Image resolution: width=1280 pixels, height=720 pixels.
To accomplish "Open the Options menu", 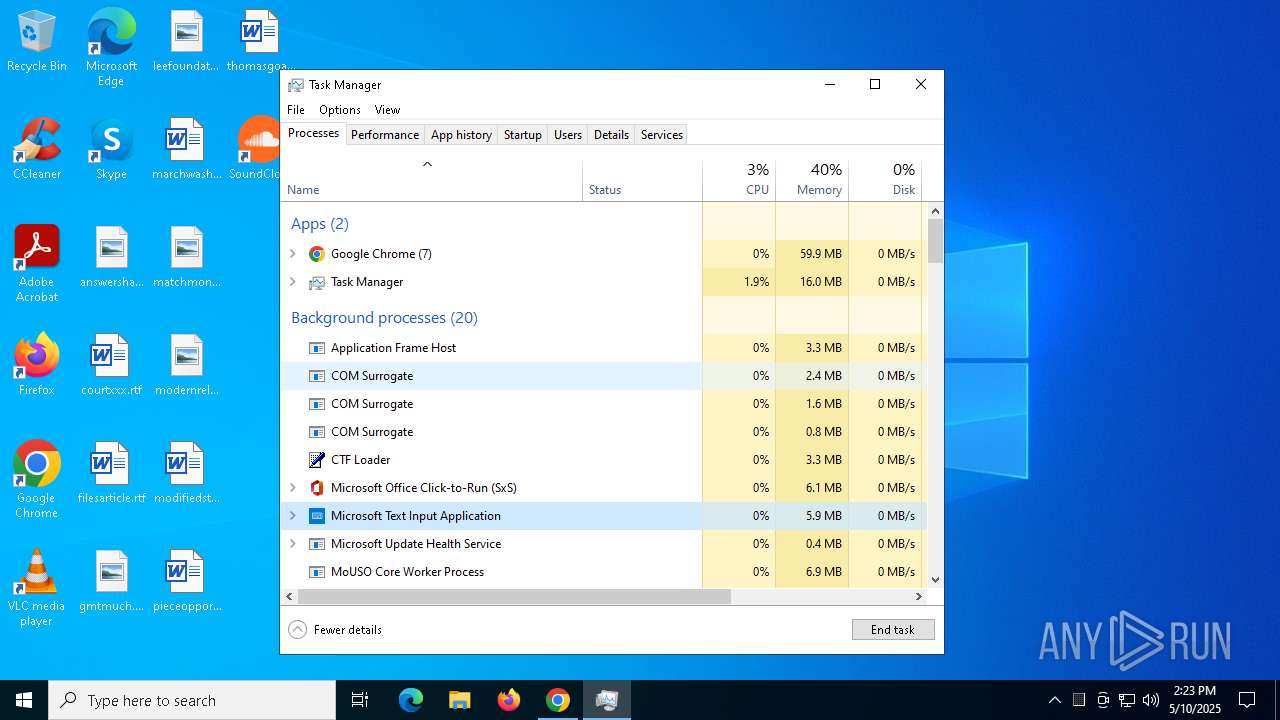I will click(340, 110).
